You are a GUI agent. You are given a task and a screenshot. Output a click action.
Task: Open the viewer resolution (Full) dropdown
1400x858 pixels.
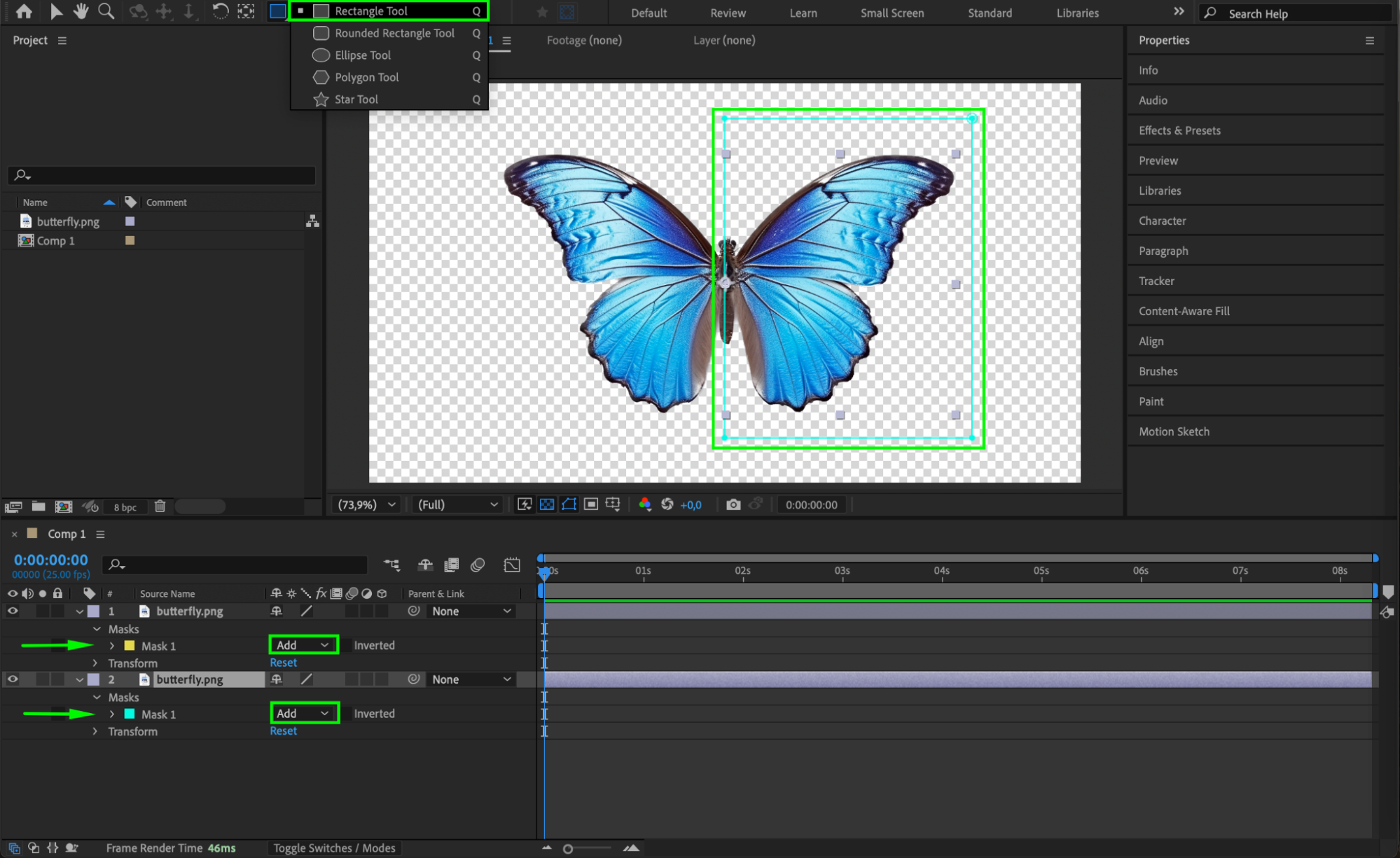tap(457, 504)
